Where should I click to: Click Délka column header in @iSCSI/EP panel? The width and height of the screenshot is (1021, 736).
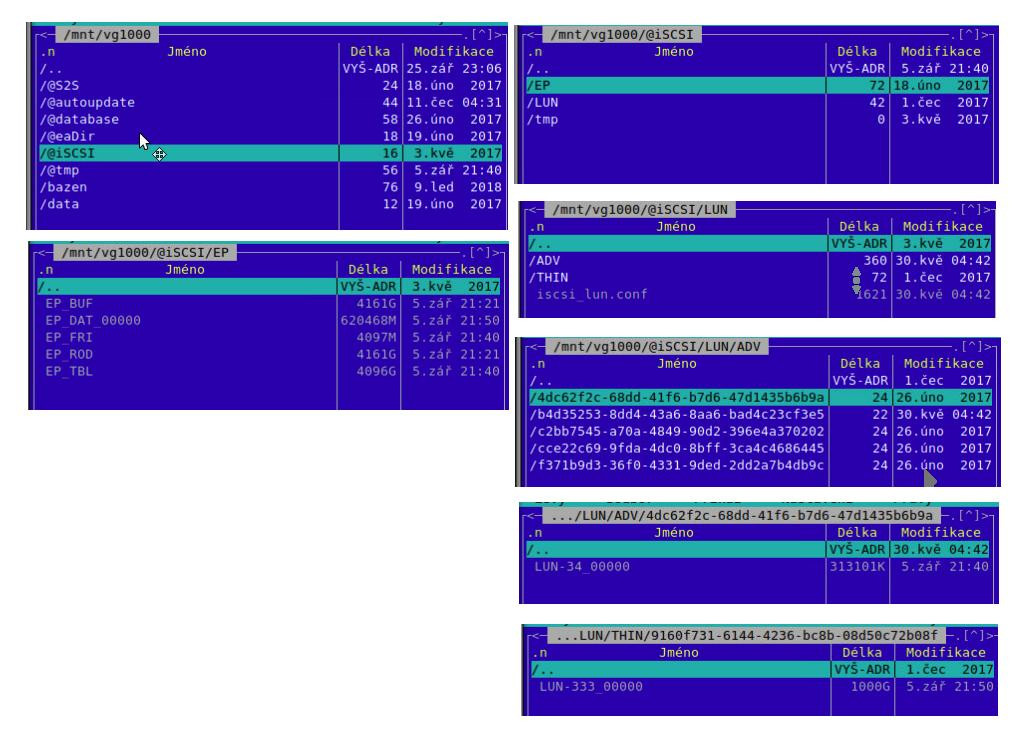(365, 269)
